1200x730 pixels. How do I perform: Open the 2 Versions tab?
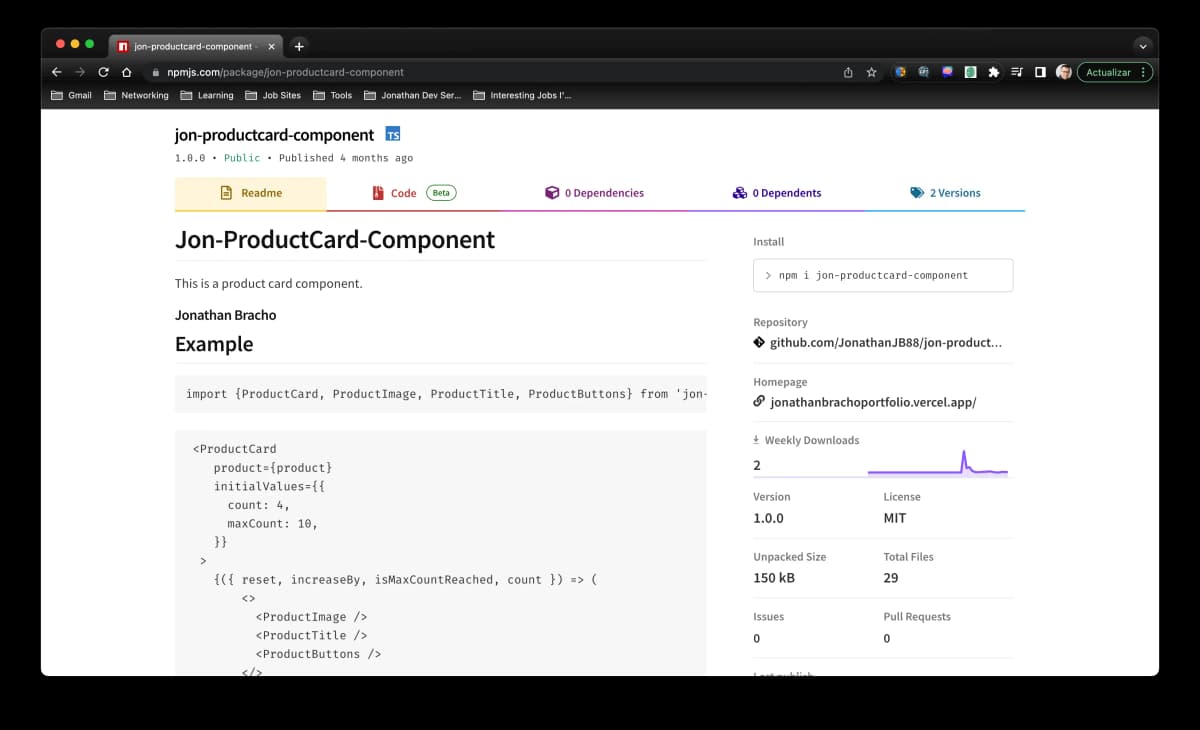pyautogui.click(x=945, y=193)
